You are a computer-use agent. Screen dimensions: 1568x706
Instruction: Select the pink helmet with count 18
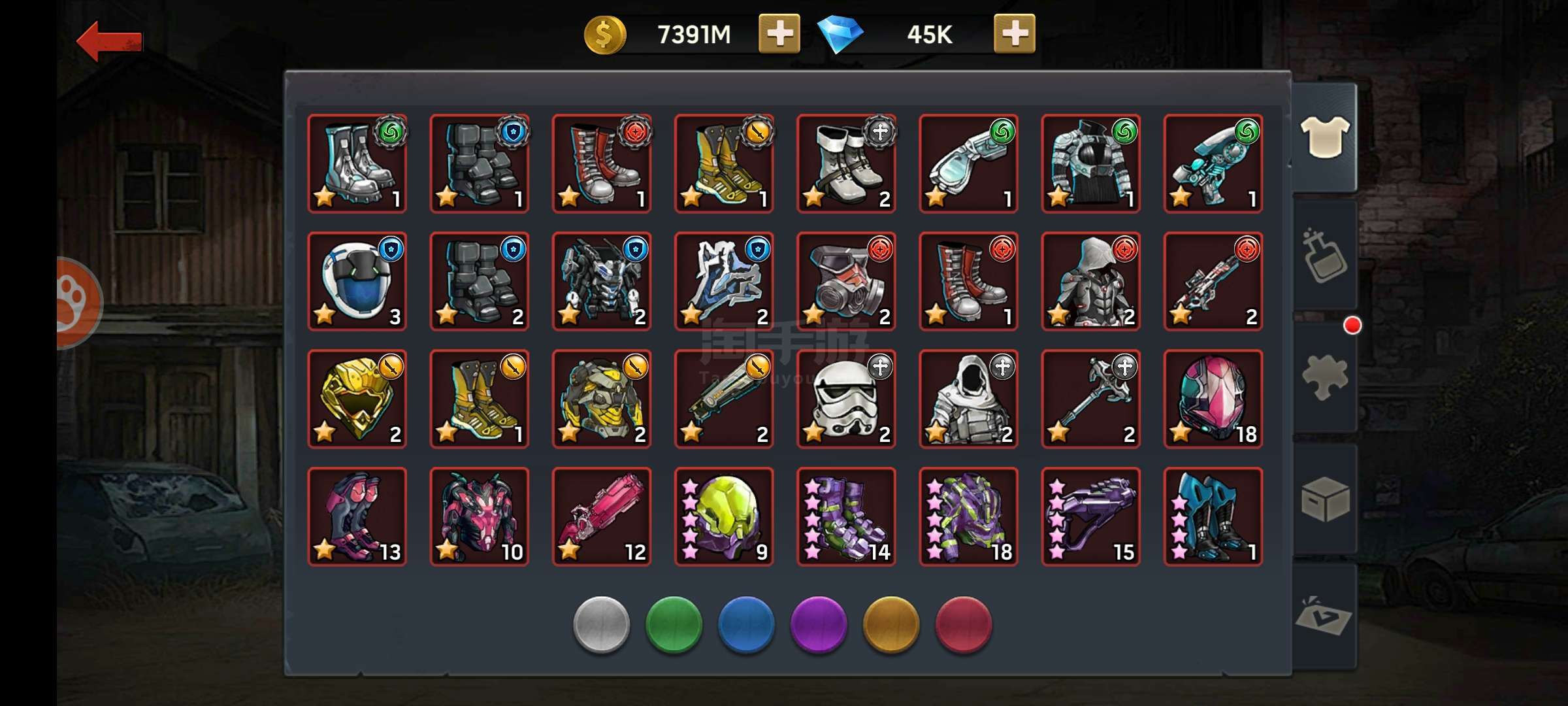[x=1213, y=399]
